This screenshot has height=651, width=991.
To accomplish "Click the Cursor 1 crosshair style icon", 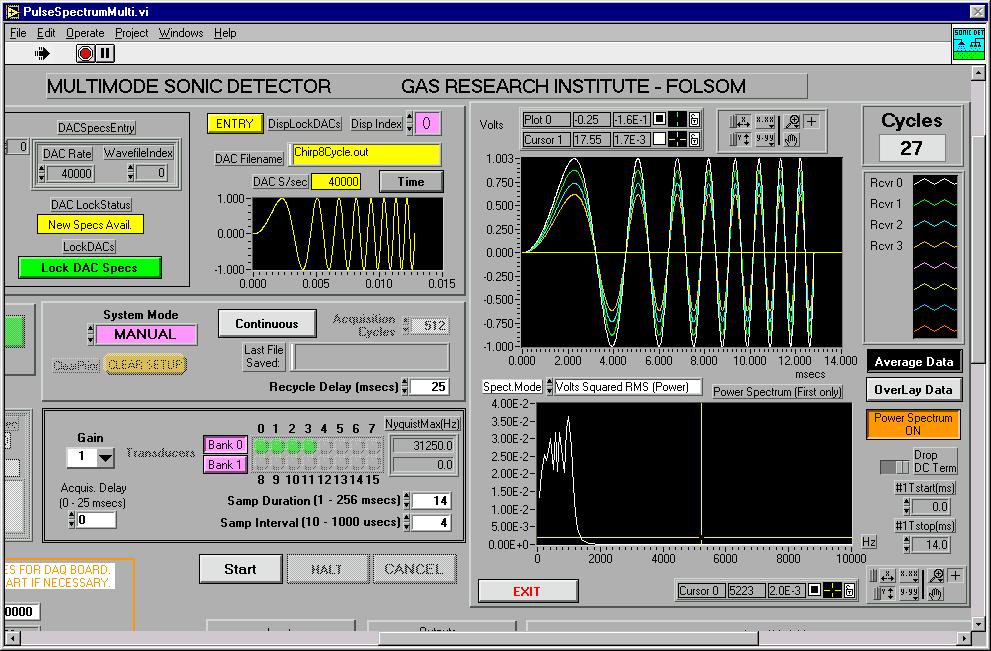I will tap(677, 139).
